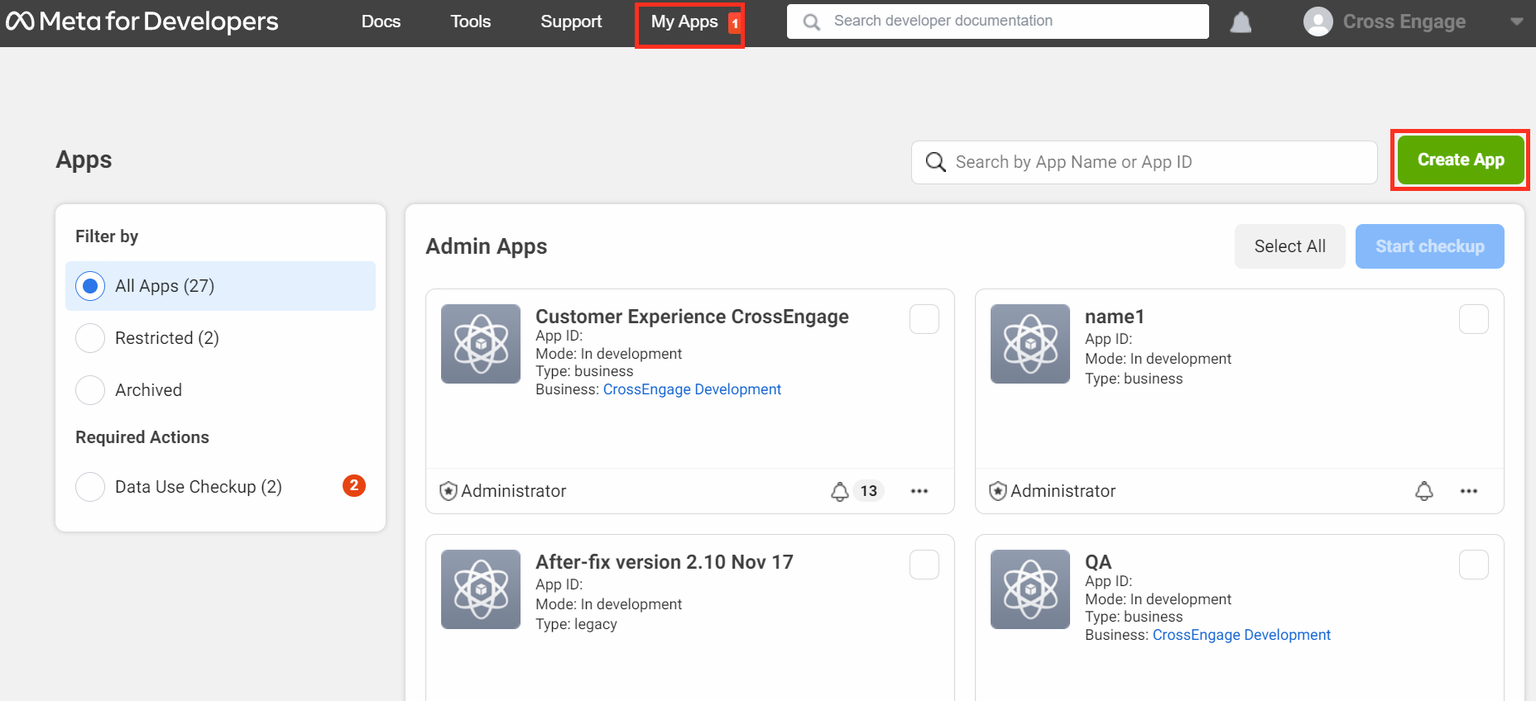Expand the account dropdown arrow
Viewport: 1536px width, 701px height.
(x=1516, y=22)
